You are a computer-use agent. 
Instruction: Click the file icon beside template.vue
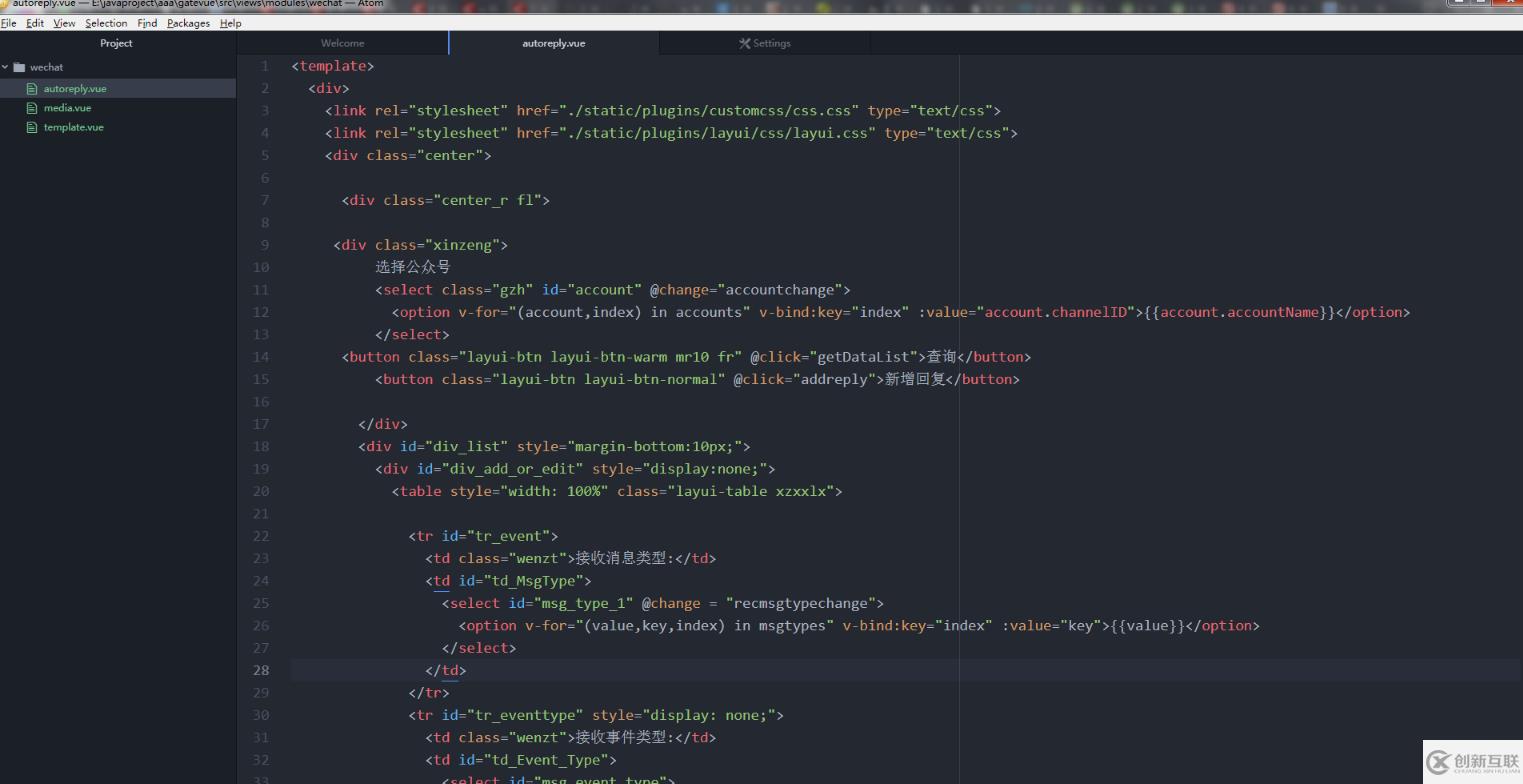click(32, 128)
